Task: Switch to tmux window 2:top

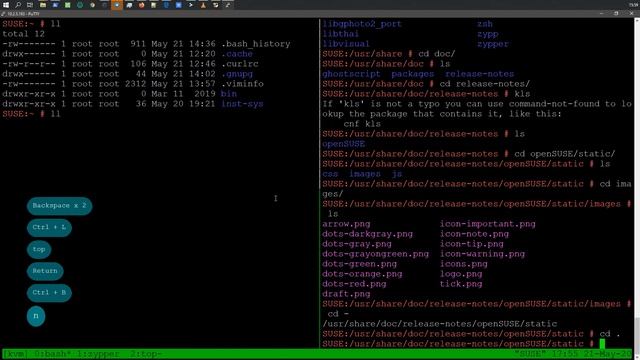Action: point(145,354)
